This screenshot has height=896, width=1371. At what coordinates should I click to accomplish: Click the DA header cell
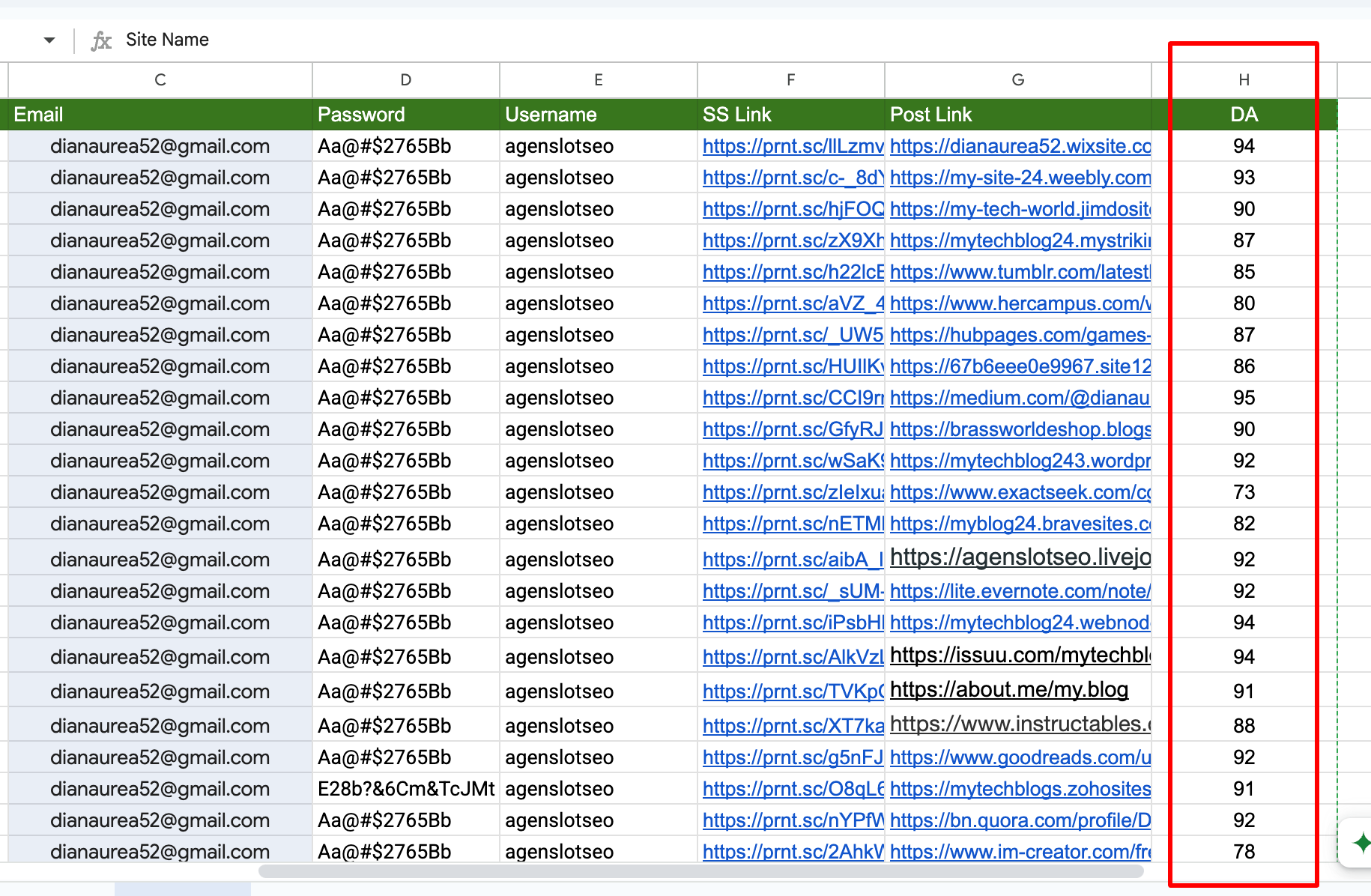click(x=1244, y=115)
